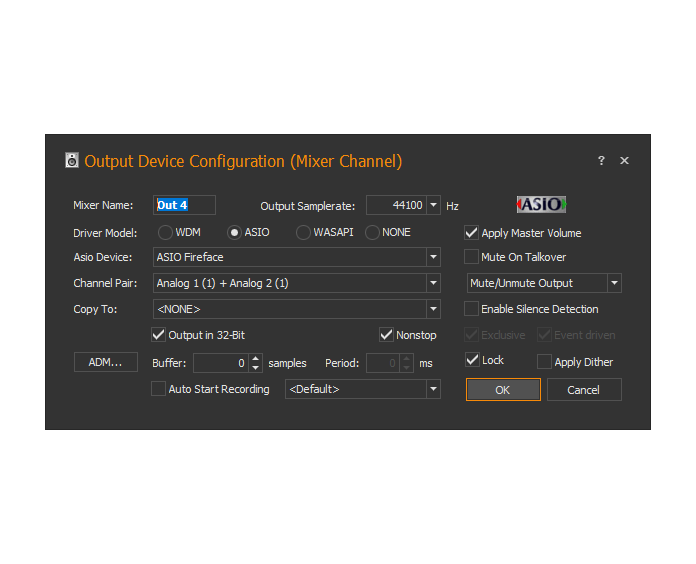696x564 pixels.
Task: Click the dialog title text
Action: click(x=243, y=161)
